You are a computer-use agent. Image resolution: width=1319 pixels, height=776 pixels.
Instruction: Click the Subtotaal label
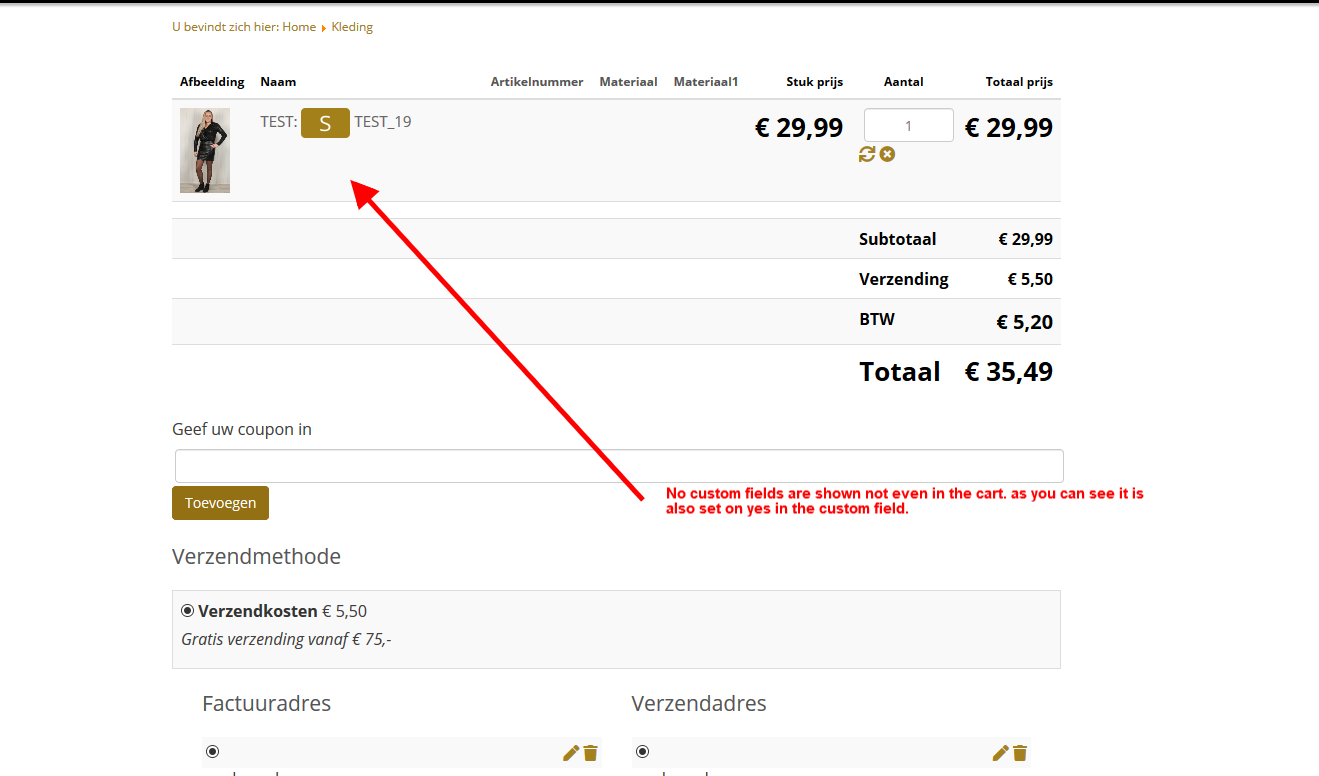point(898,239)
